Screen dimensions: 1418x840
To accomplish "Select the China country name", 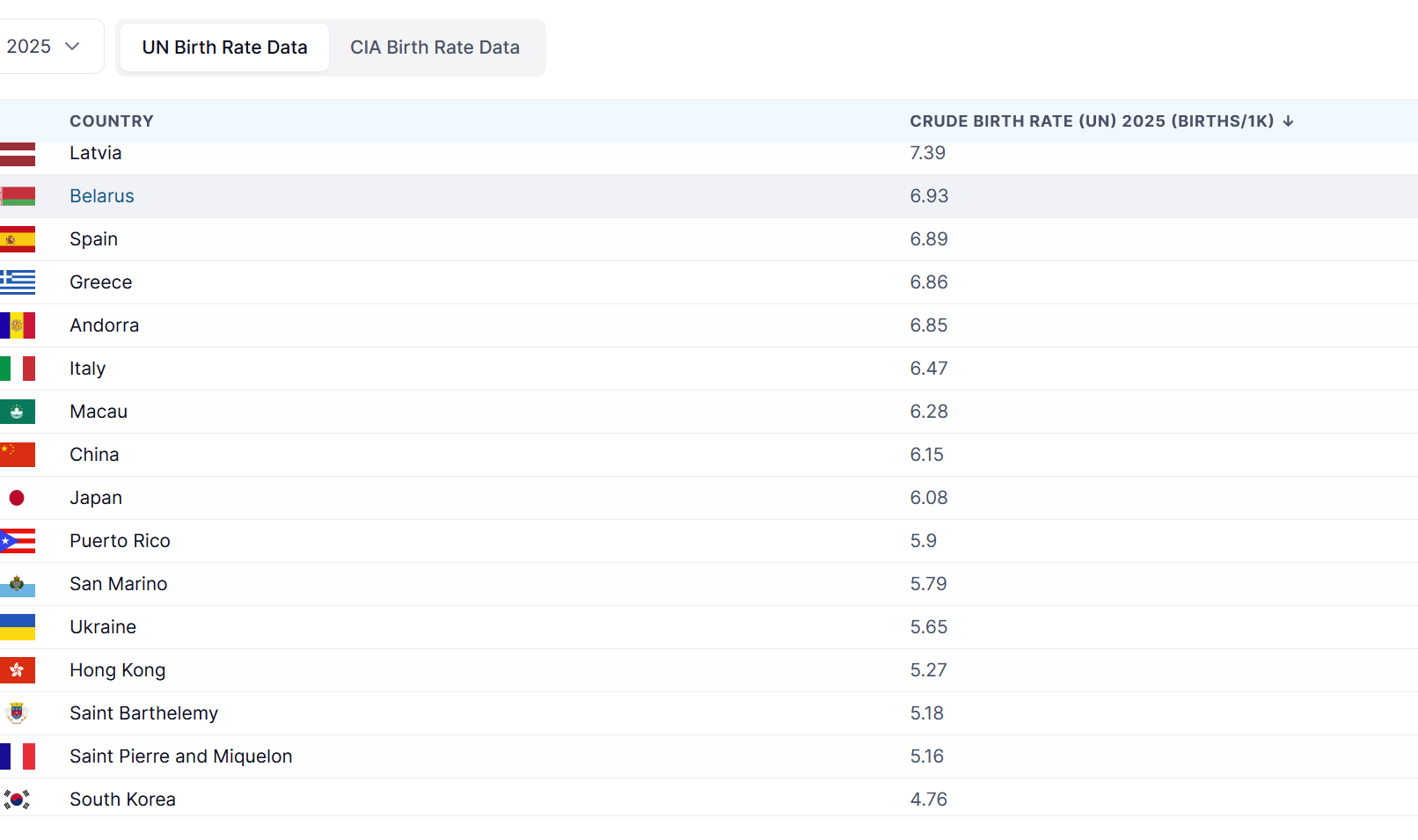I will 95,455.
